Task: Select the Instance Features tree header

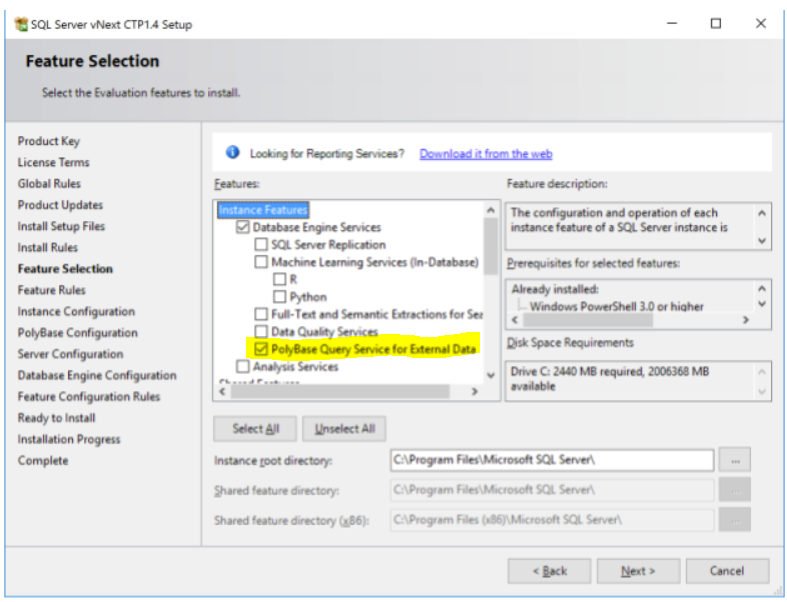Action: pyautogui.click(x=263, y=210)
